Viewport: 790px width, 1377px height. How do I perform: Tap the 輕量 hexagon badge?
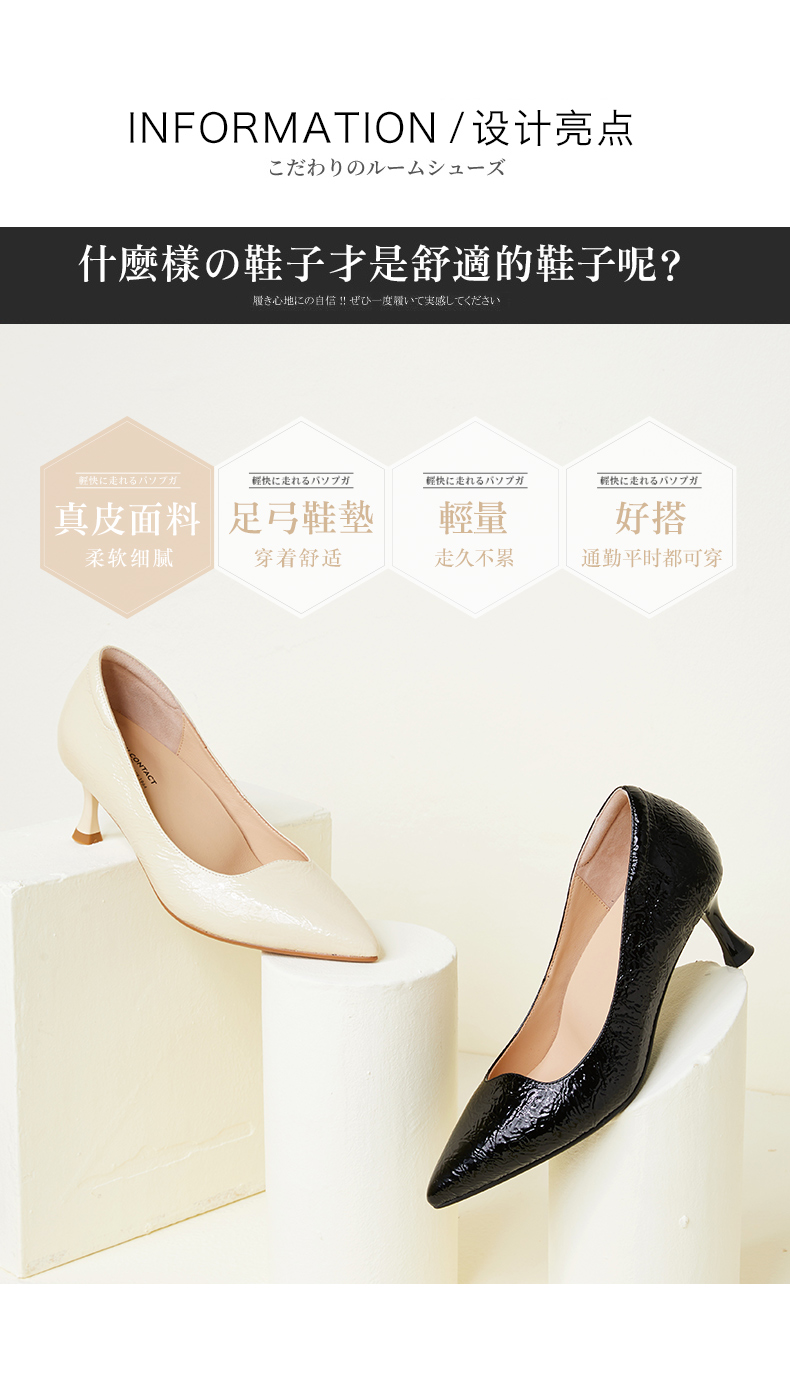(x=475, y=518)
